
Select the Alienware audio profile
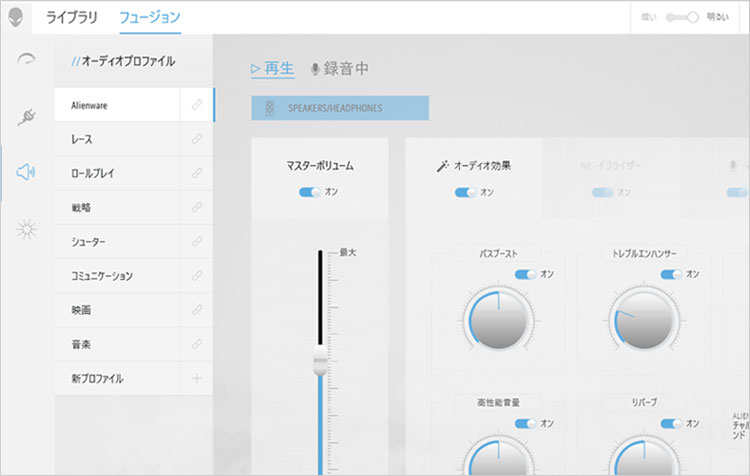point(117,105)
